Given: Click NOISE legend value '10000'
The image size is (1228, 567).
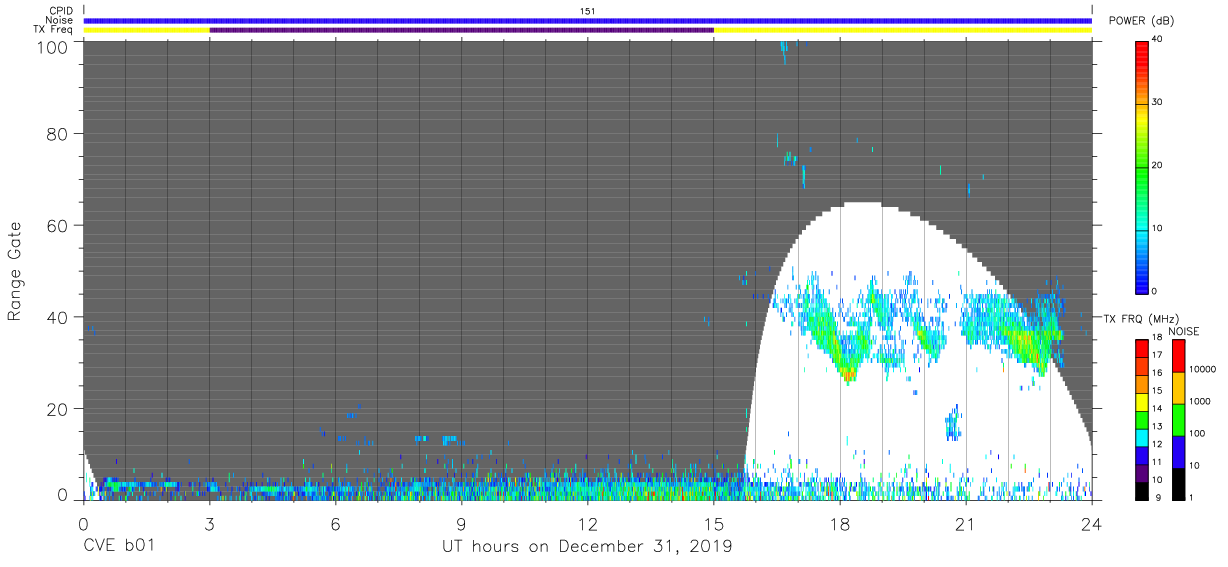Looking at the screenshot, I should (x=1202, y=369).
